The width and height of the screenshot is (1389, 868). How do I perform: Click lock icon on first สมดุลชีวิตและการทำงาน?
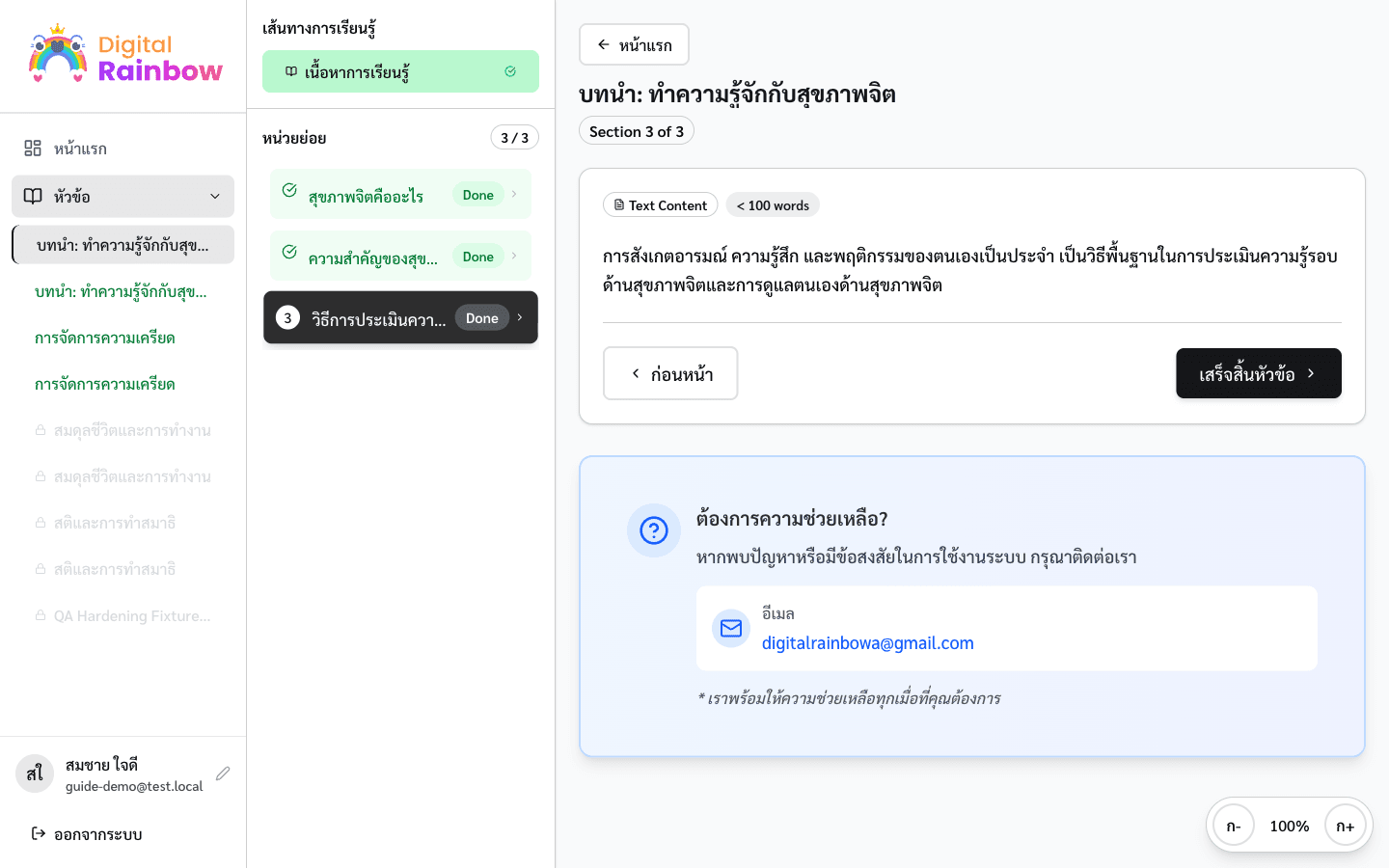pos(41,430)
